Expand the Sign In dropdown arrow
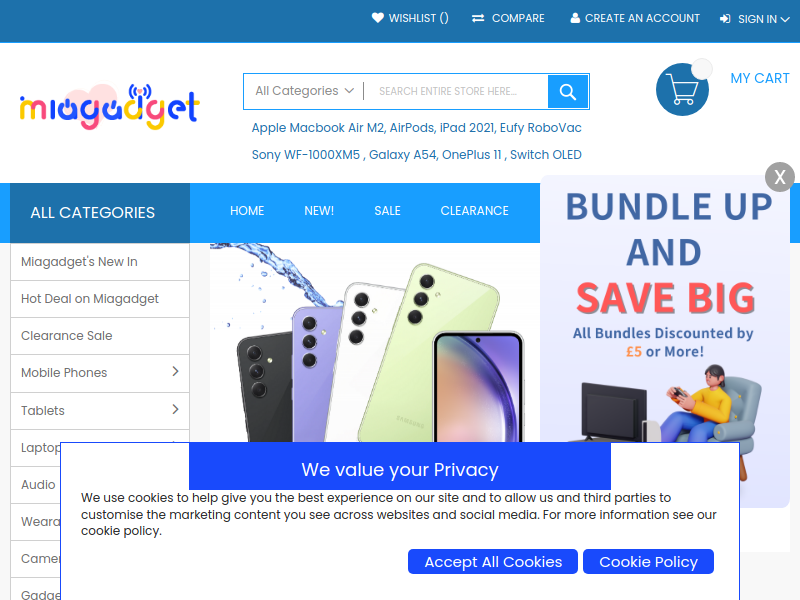The image size is (800, 600). (785, 19)
